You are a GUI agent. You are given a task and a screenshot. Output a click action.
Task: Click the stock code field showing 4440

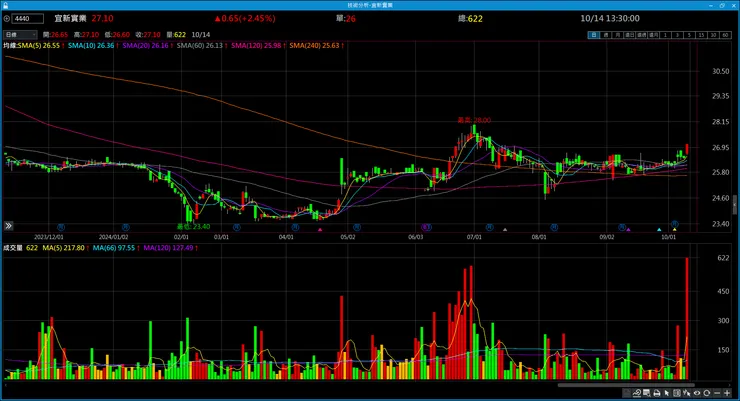pos(28,19)
